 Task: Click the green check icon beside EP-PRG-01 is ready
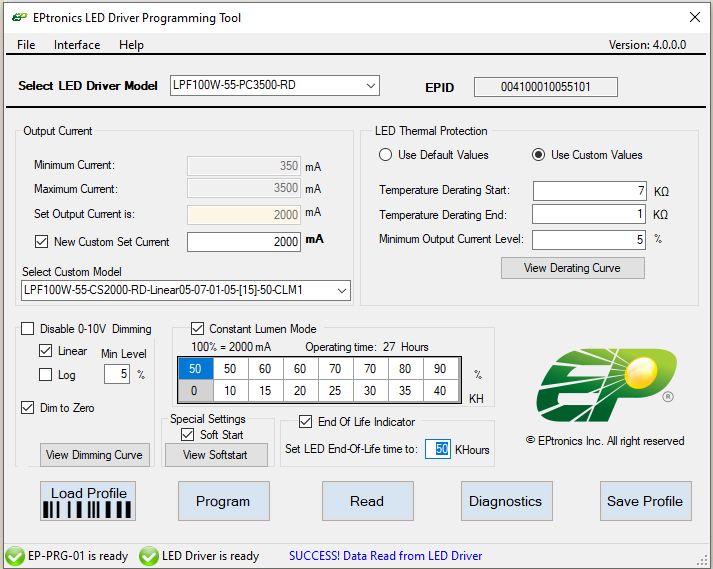[15, 556]
